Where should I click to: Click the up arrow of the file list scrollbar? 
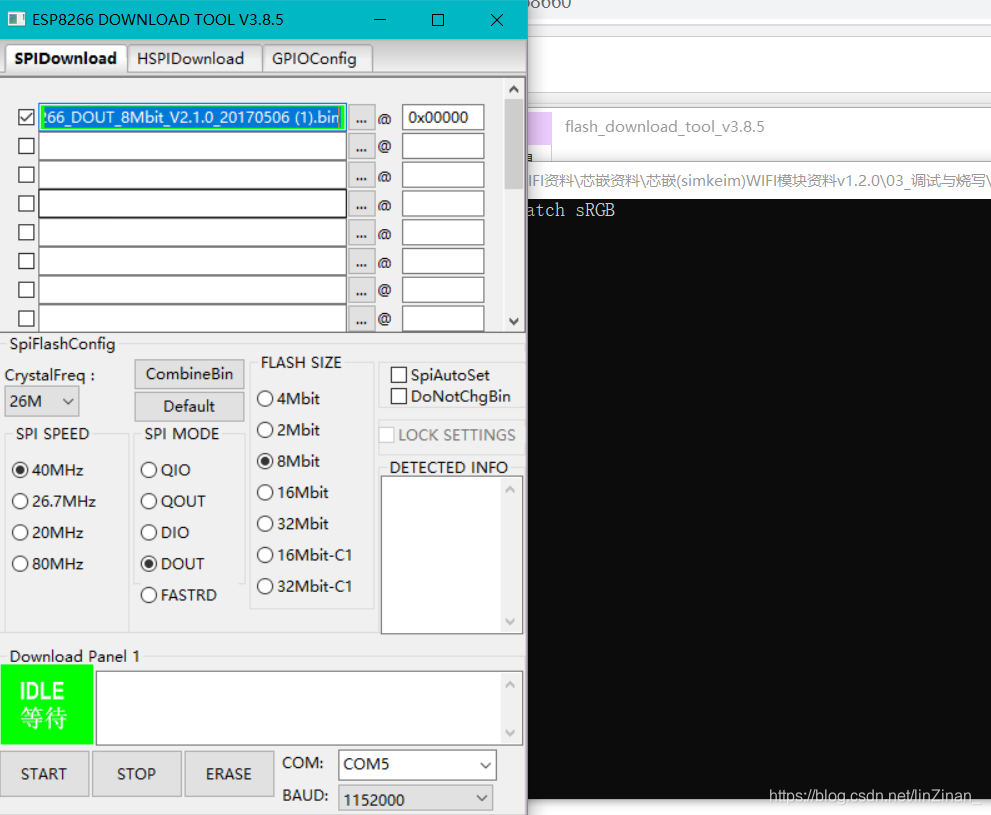coord(514,89)
